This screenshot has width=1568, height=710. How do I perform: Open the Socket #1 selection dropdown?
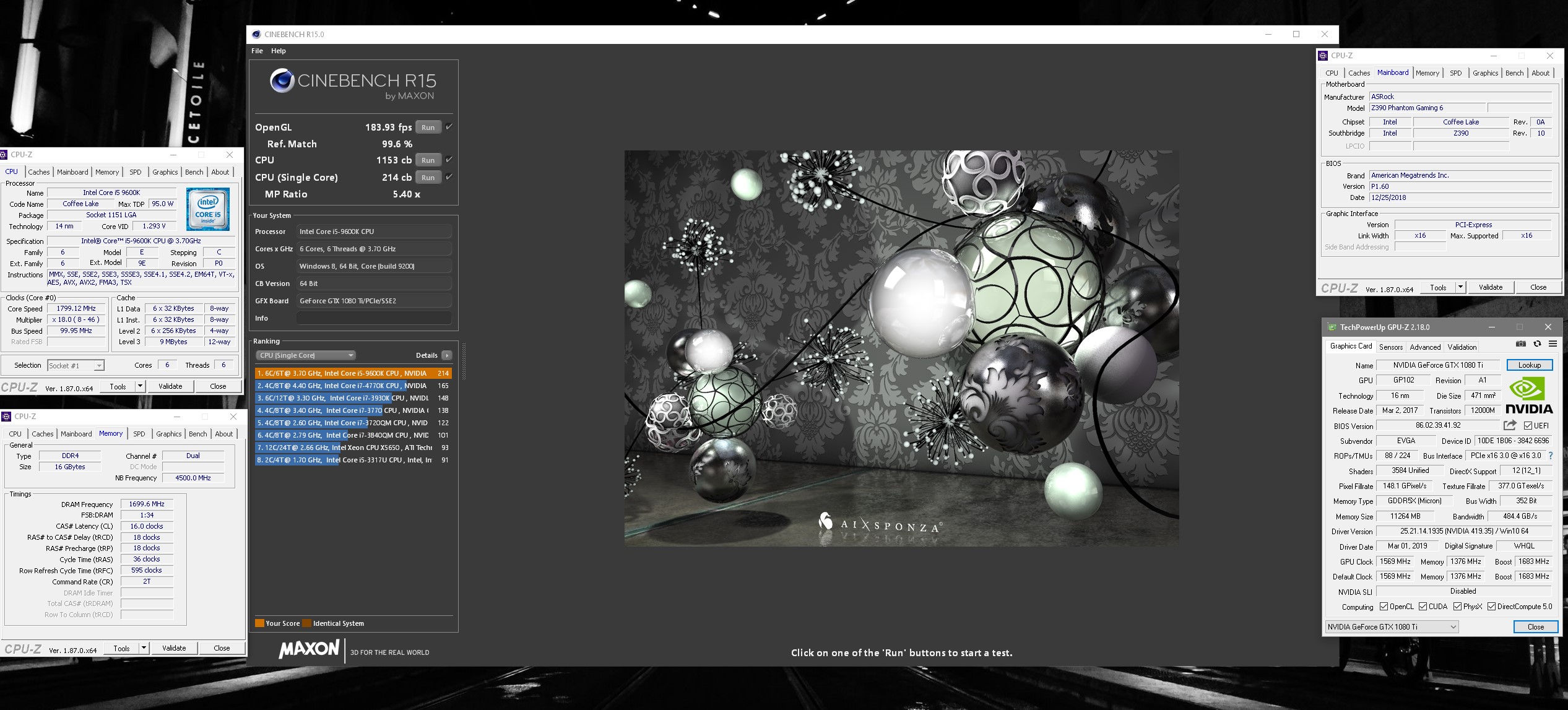[76, 366]
